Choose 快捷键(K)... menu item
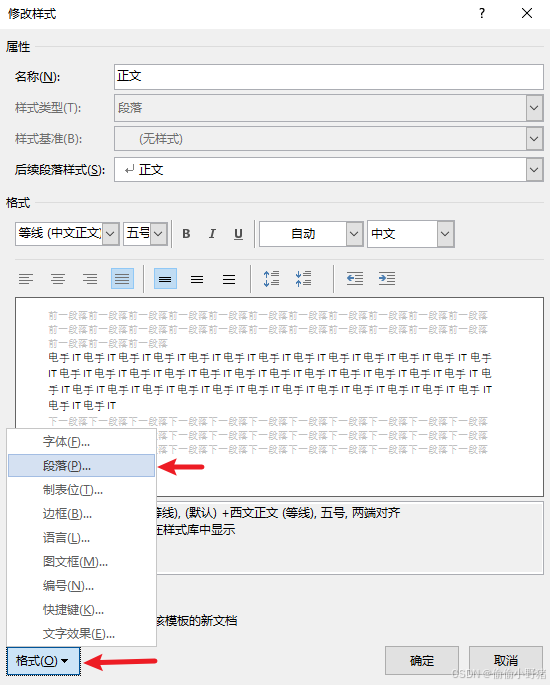The width and height of the screenshot is (550, 685). click(x=82, y=609)
